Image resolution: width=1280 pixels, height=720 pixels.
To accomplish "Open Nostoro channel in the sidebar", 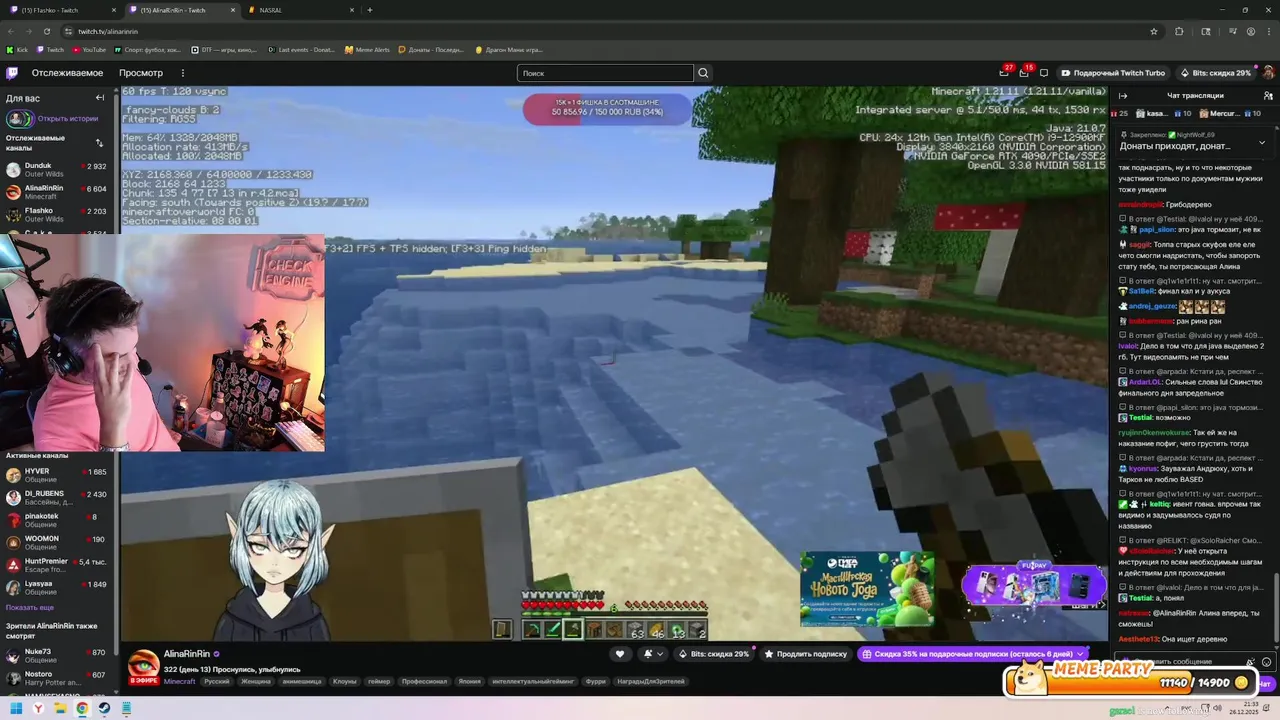I will pos(56,678).
